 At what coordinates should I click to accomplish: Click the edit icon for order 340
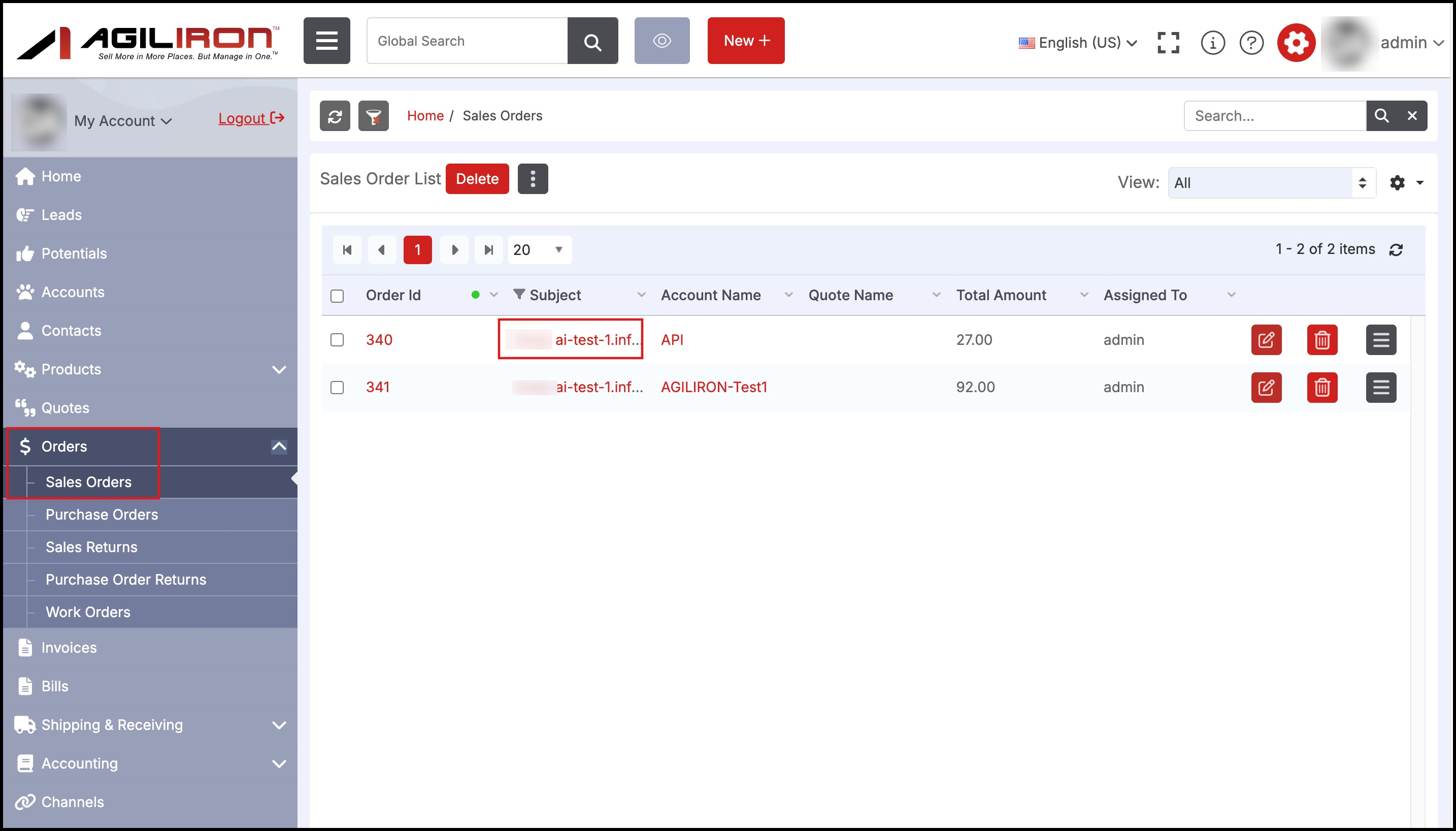1266,340
